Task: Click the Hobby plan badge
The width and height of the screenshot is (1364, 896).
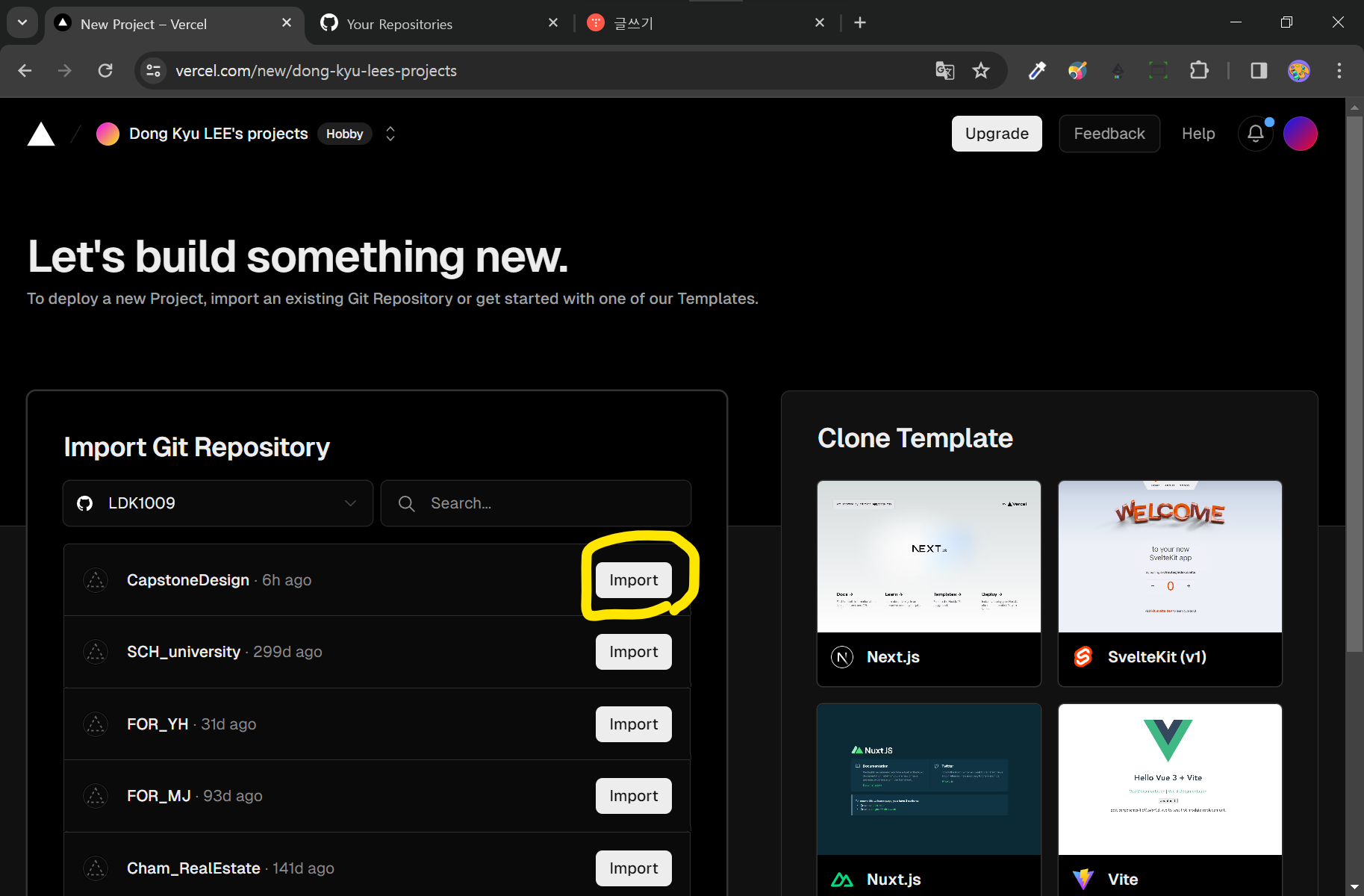Action: pyautogui.click(x=344, y=134)
